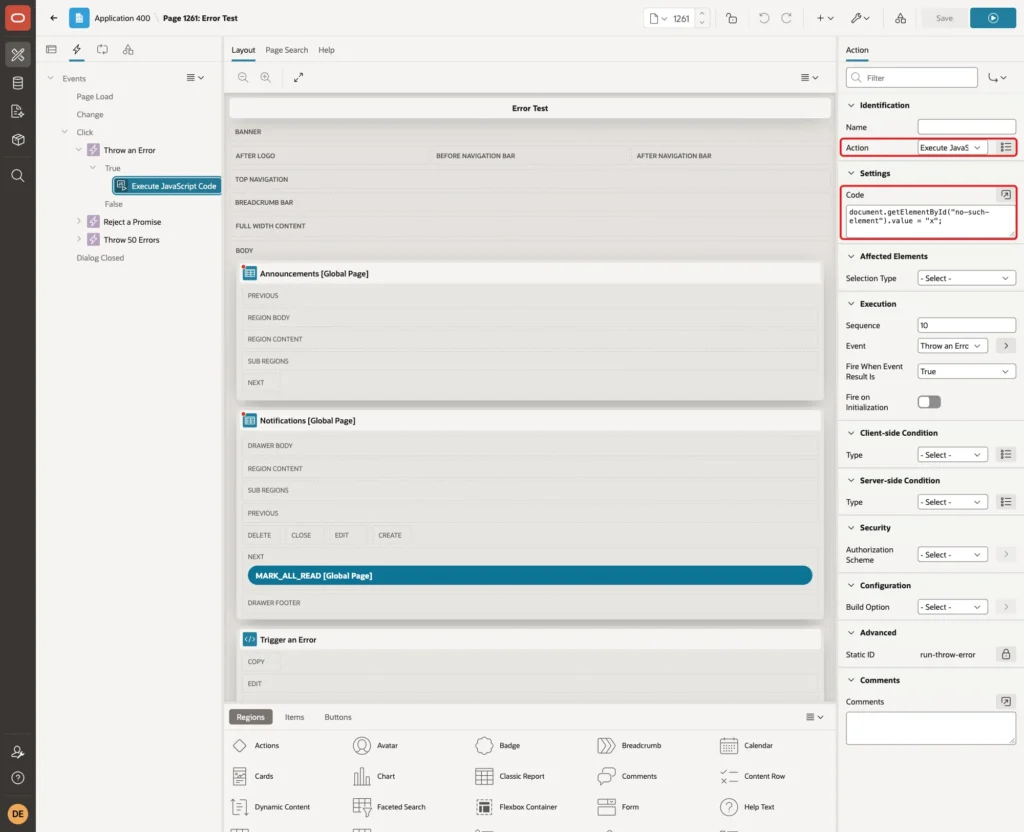
Task: Click the Sequence input field
Action: pos(966,325)
